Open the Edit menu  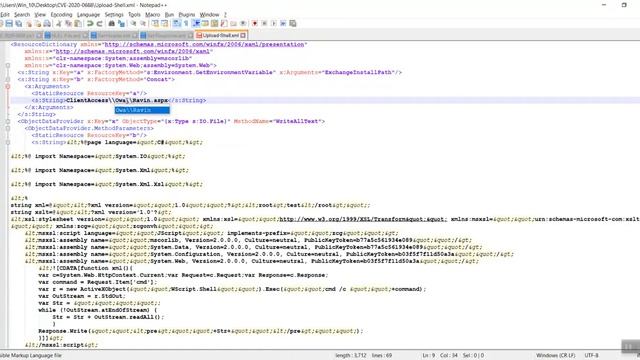coord(5,15)
